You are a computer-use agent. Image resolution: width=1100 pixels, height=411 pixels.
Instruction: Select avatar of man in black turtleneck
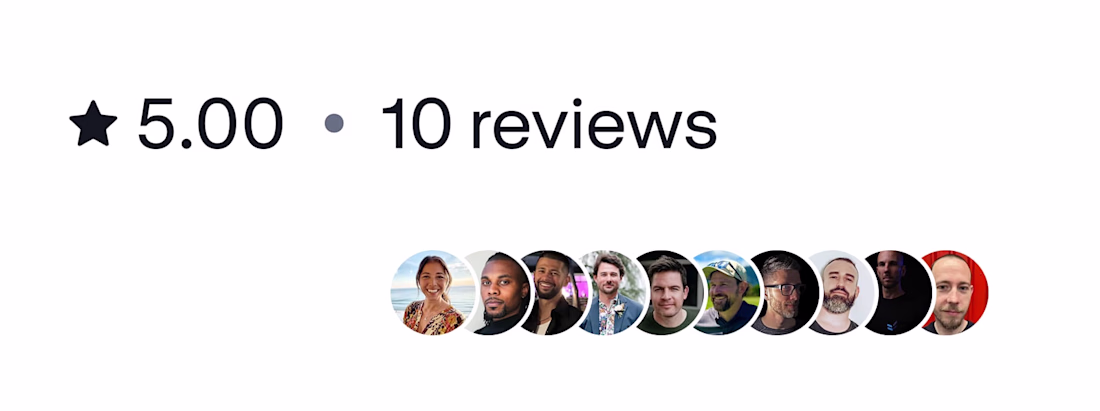[x=499, y=292]
